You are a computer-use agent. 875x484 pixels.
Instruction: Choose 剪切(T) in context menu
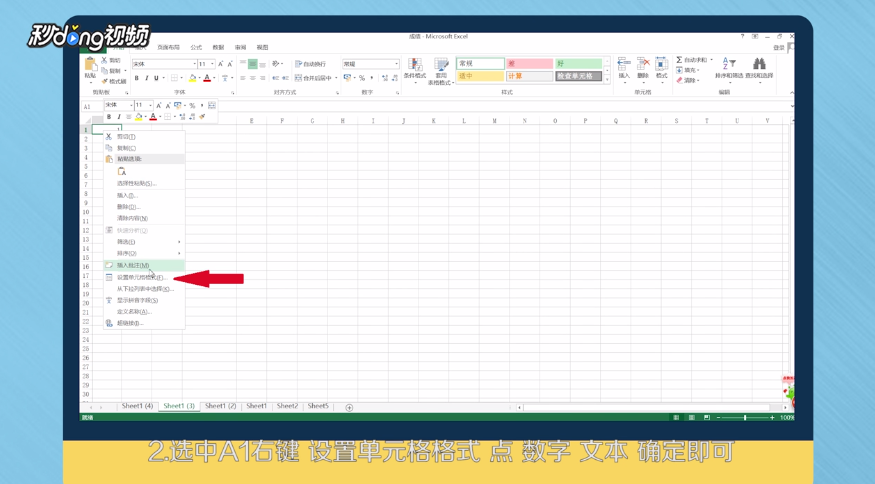click(x=144, y=137)
